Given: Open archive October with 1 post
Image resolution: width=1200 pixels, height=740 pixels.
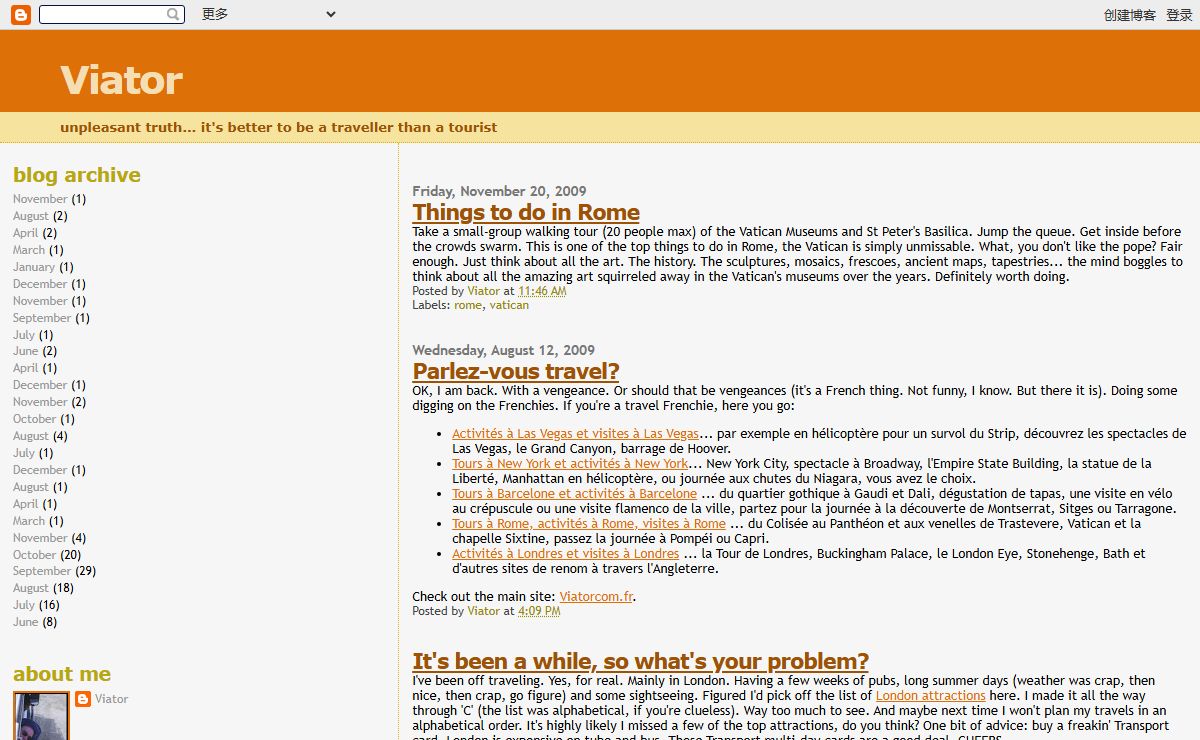Looking at the screenshot, I should click(34, 419).
